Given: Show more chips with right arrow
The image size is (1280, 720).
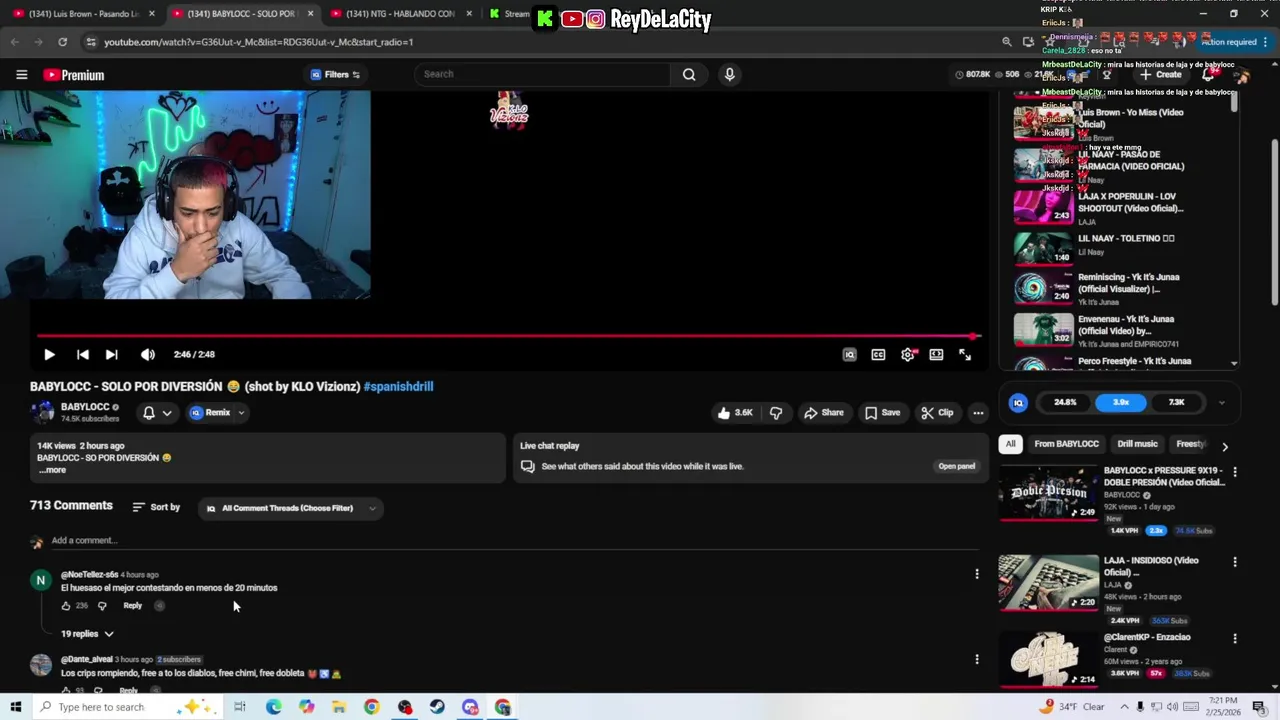Looking at the screenshot, I should coord(1225,446).
